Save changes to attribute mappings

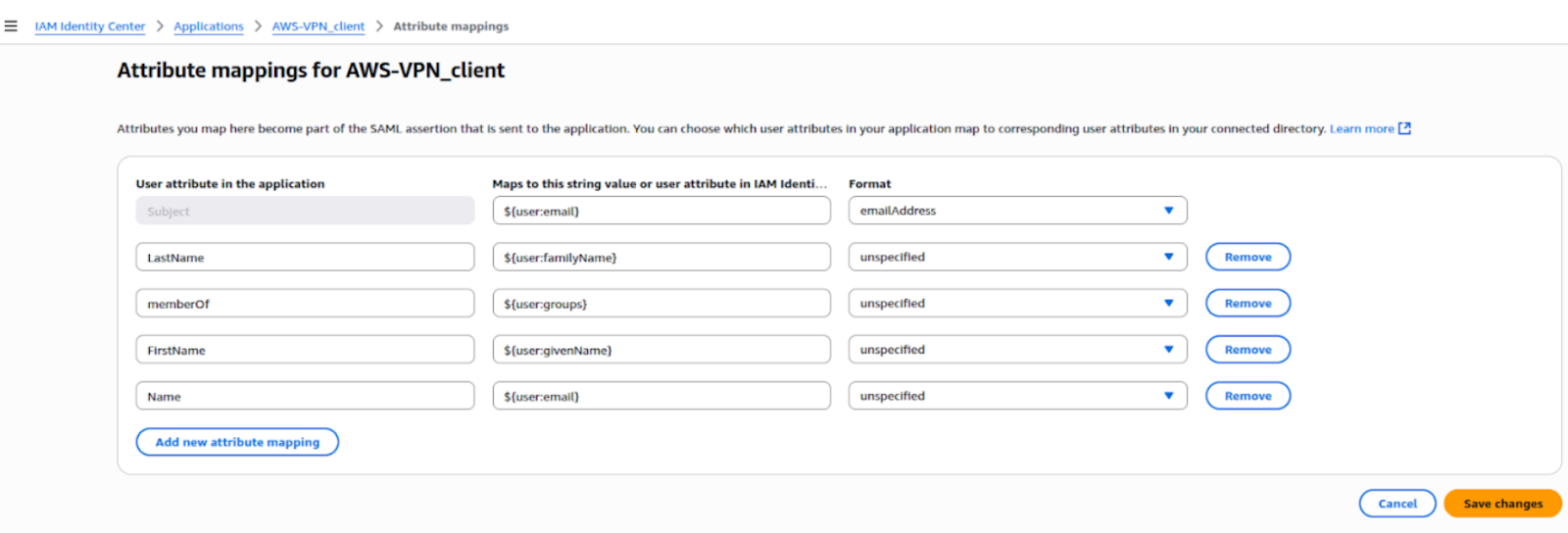click(1502, 504)
